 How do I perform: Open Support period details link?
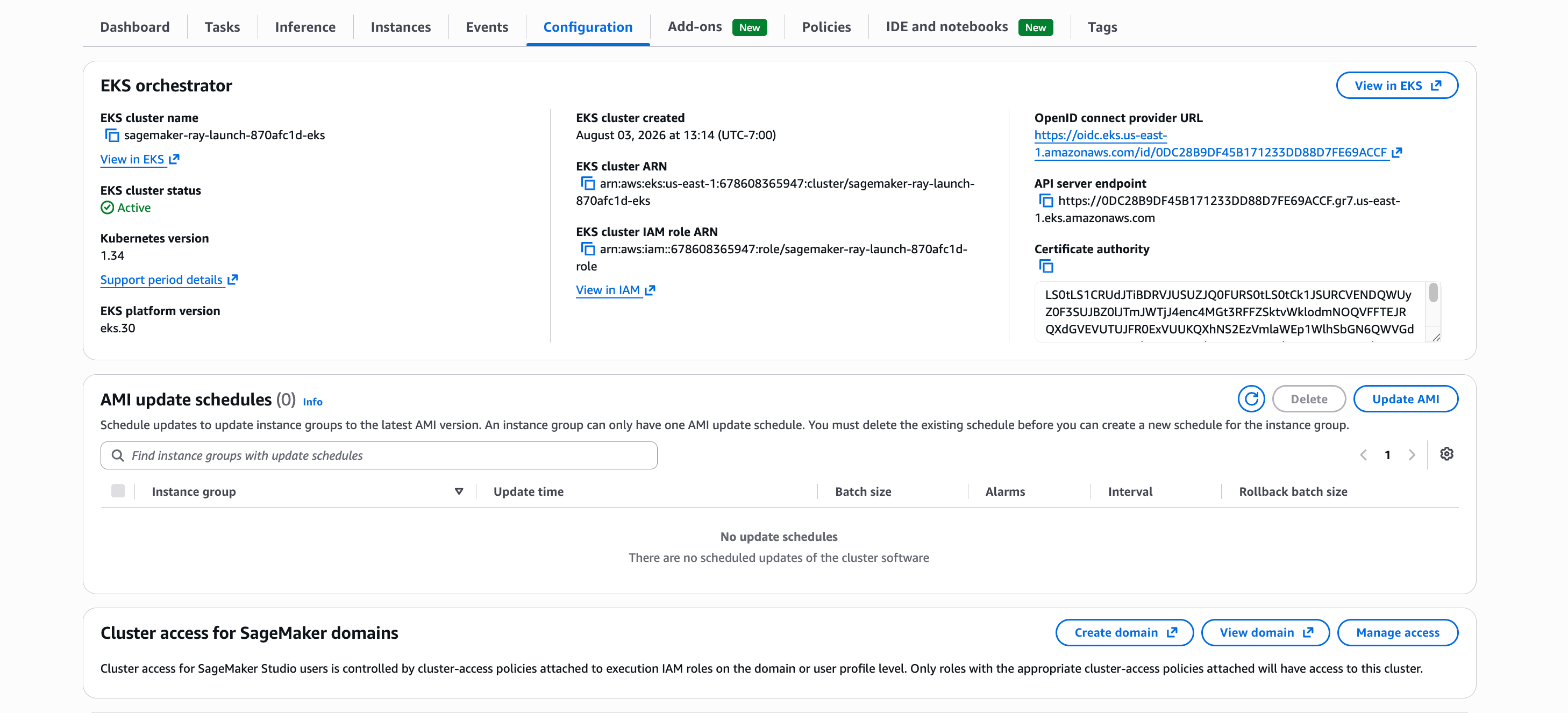tap(169, 280)
